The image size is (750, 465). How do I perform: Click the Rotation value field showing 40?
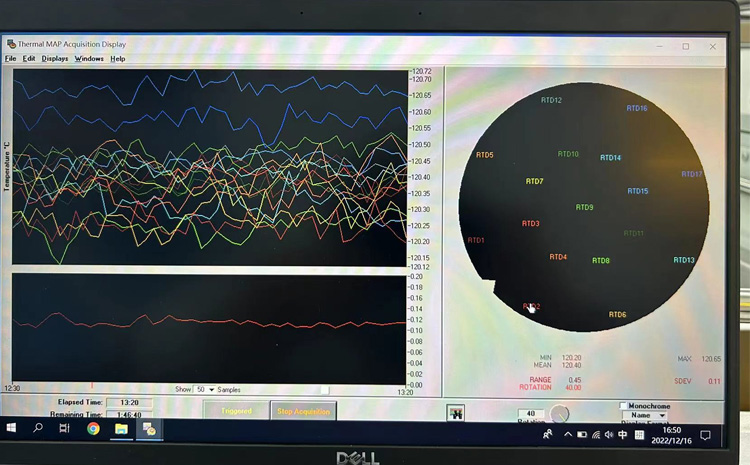(531, 413)
